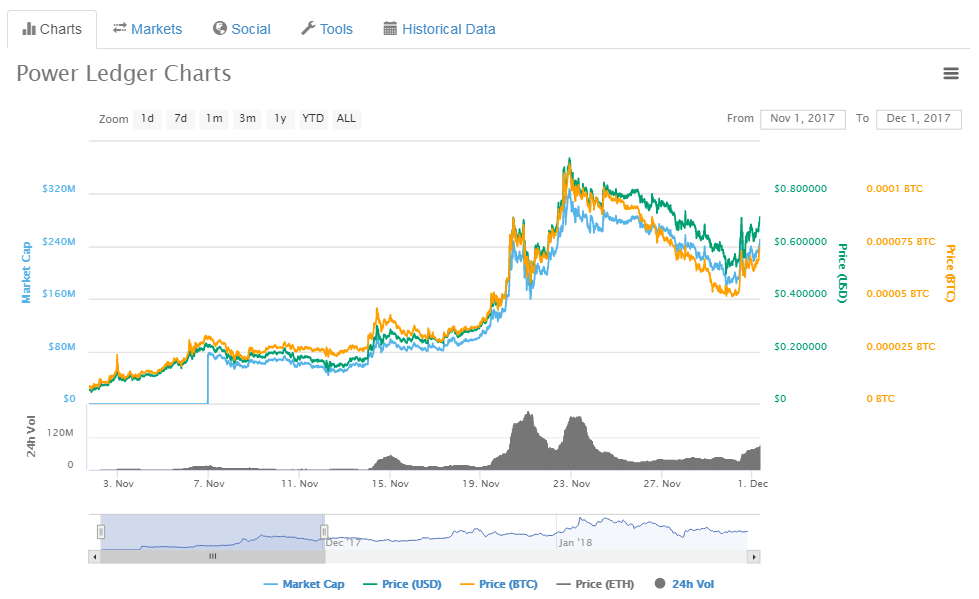Click the '27. Nov' date axis label
979x599 pixels.
coord(662,483)
